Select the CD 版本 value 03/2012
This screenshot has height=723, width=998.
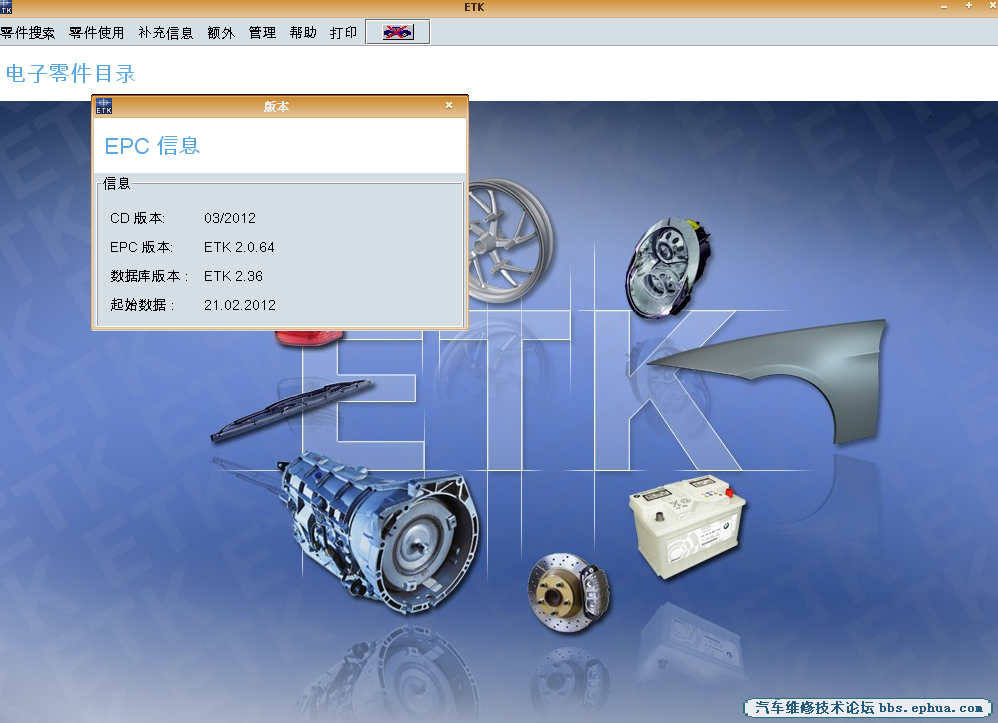(230, 218)
